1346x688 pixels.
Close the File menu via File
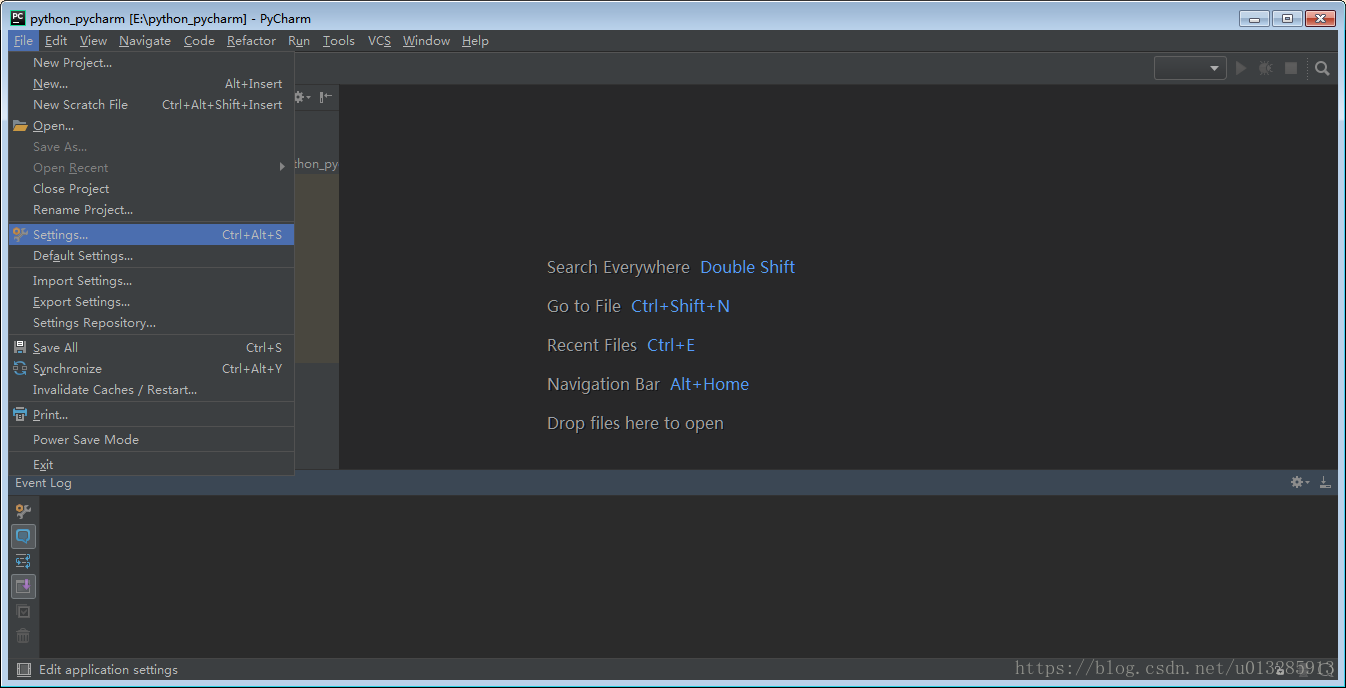point(23,41)
